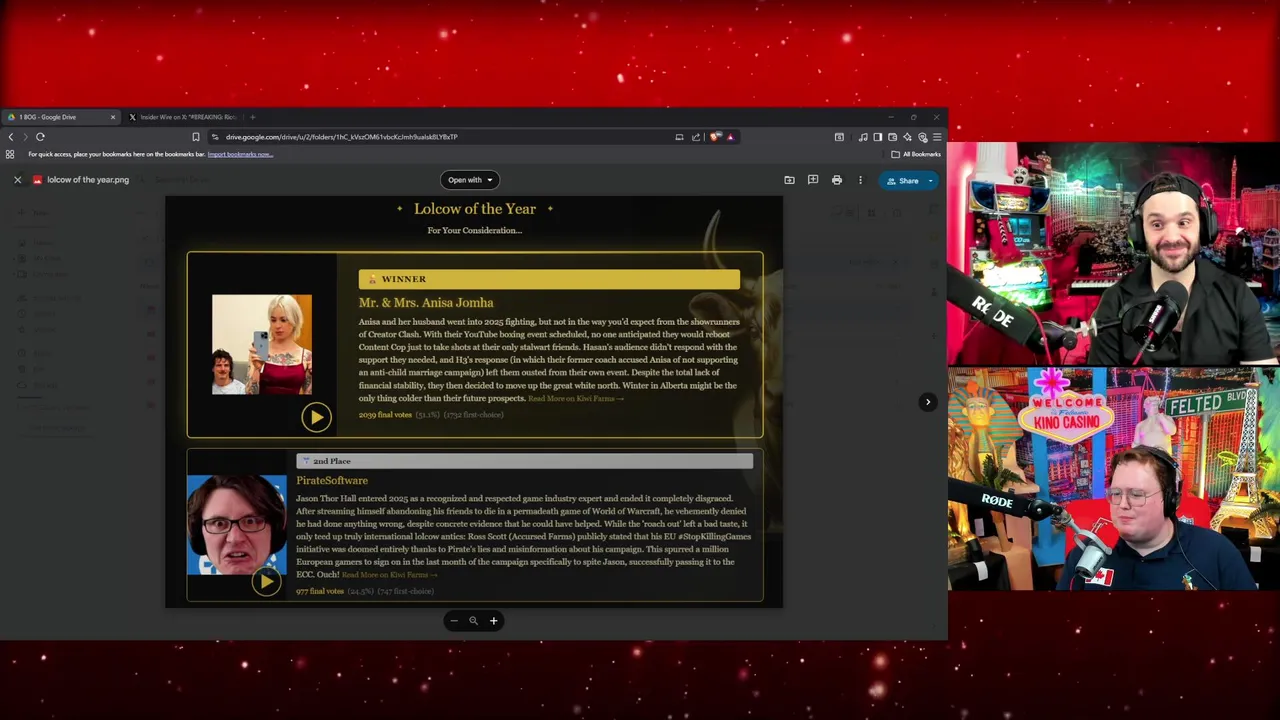Image resolution: width=1280 pixels, height=720 pixels.
Task: Click the Add comment icon
Action: pyautogui.click(x=813, y=180)
